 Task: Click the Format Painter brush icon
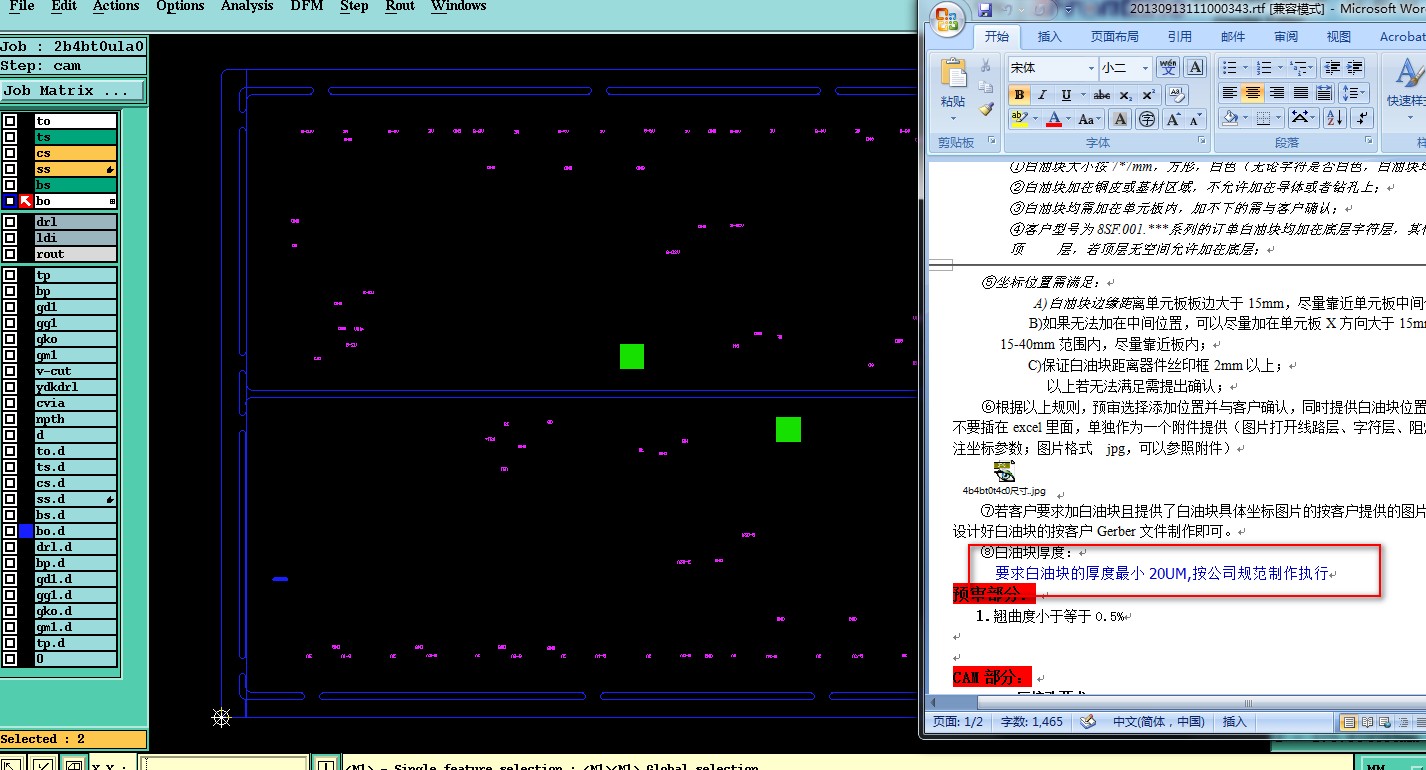click(x=986, y=108)
